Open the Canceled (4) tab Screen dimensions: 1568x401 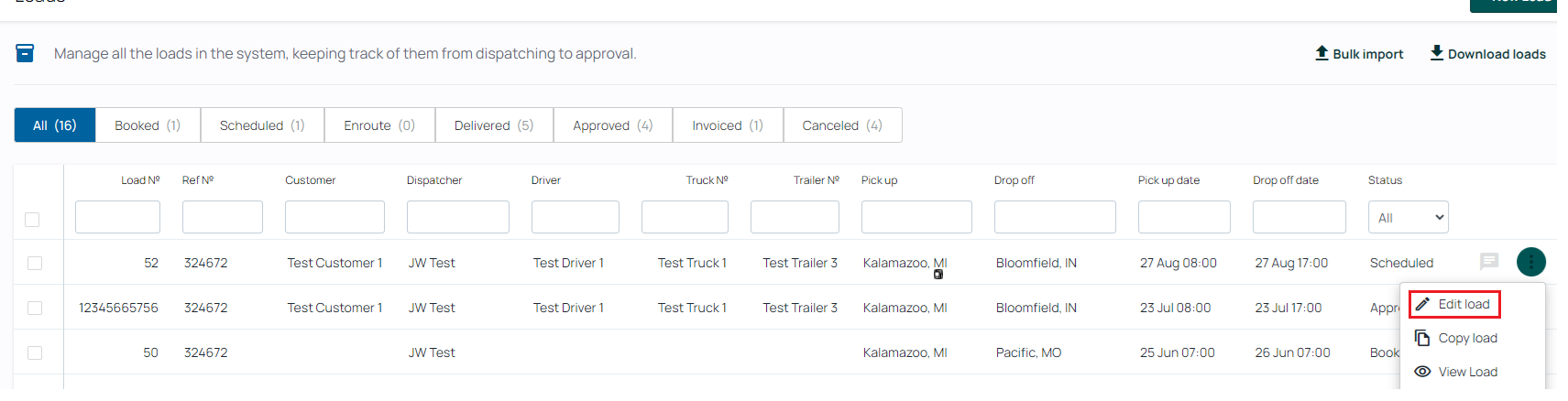pos(842,125)
